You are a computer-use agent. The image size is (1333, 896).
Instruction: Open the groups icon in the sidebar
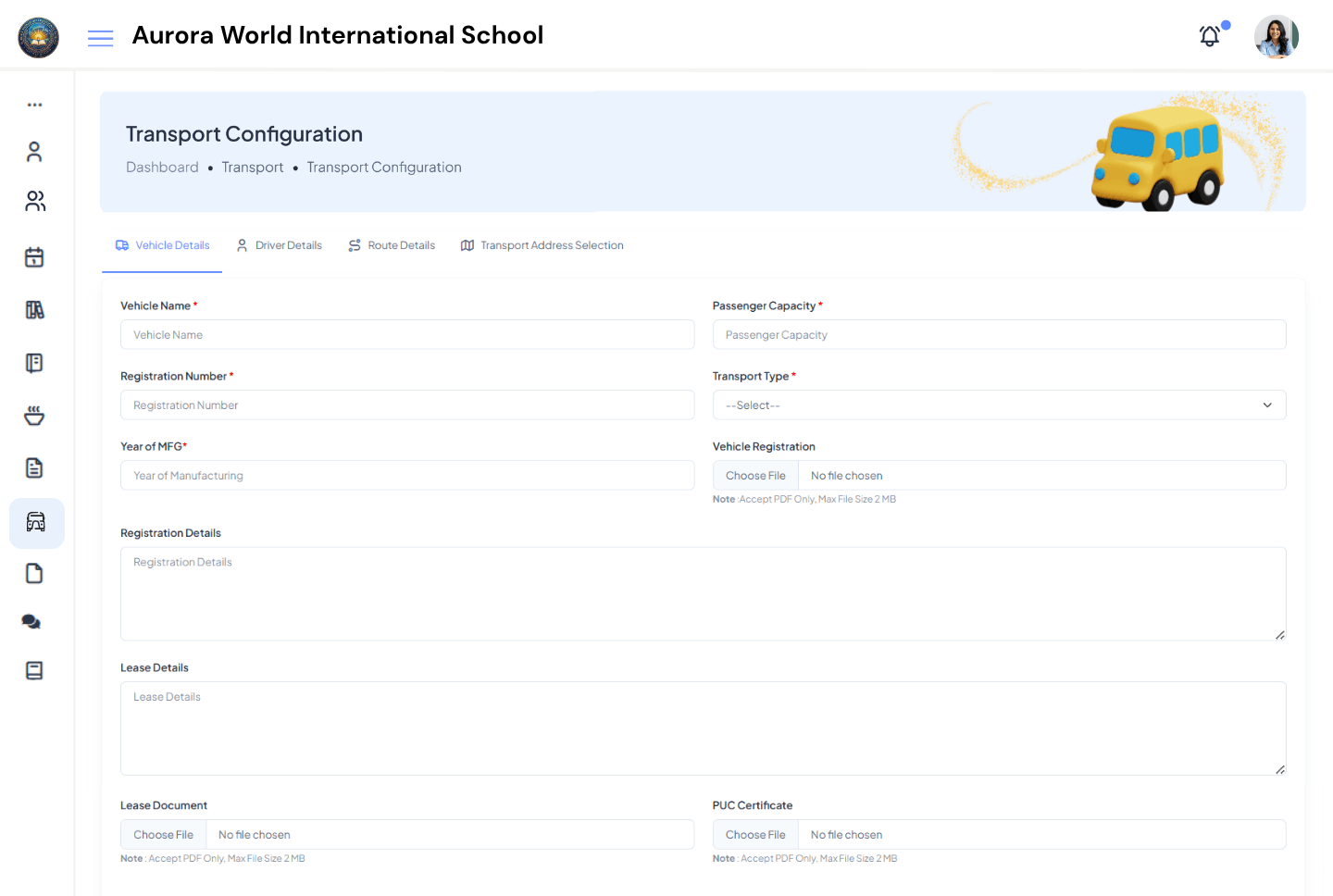point(34,200)
